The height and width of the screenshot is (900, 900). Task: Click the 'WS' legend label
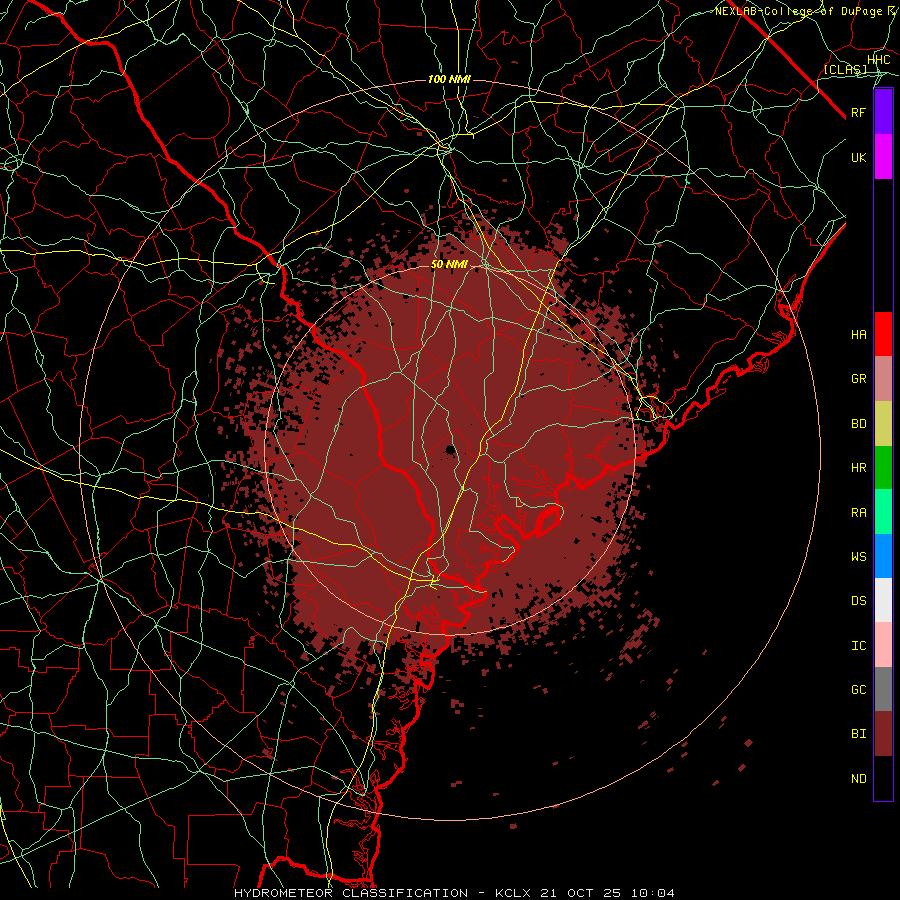859,557
